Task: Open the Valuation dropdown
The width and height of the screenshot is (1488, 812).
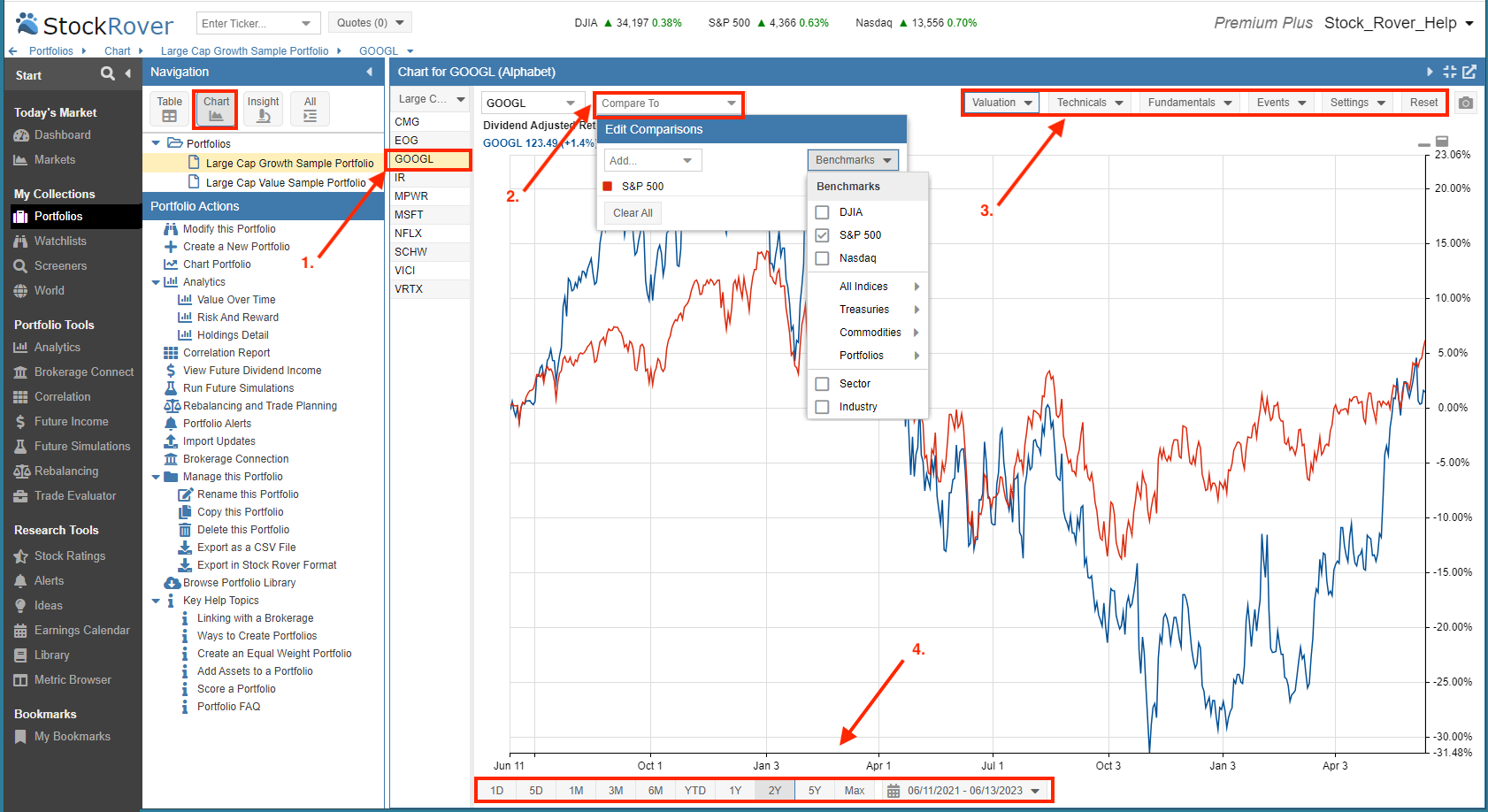Action: point(1002,103)
